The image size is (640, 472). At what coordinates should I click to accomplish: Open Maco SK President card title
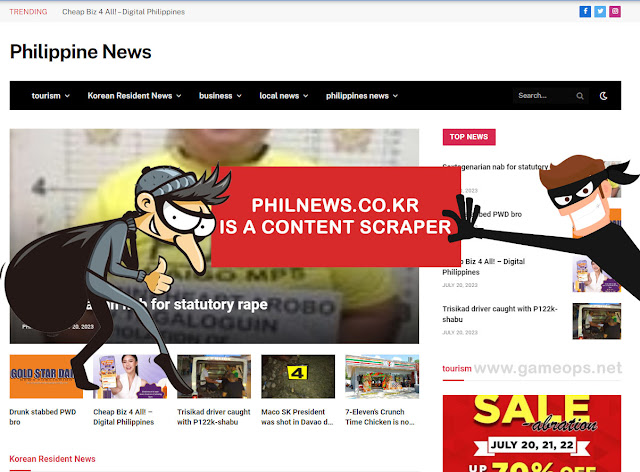[x=297, y=417]
